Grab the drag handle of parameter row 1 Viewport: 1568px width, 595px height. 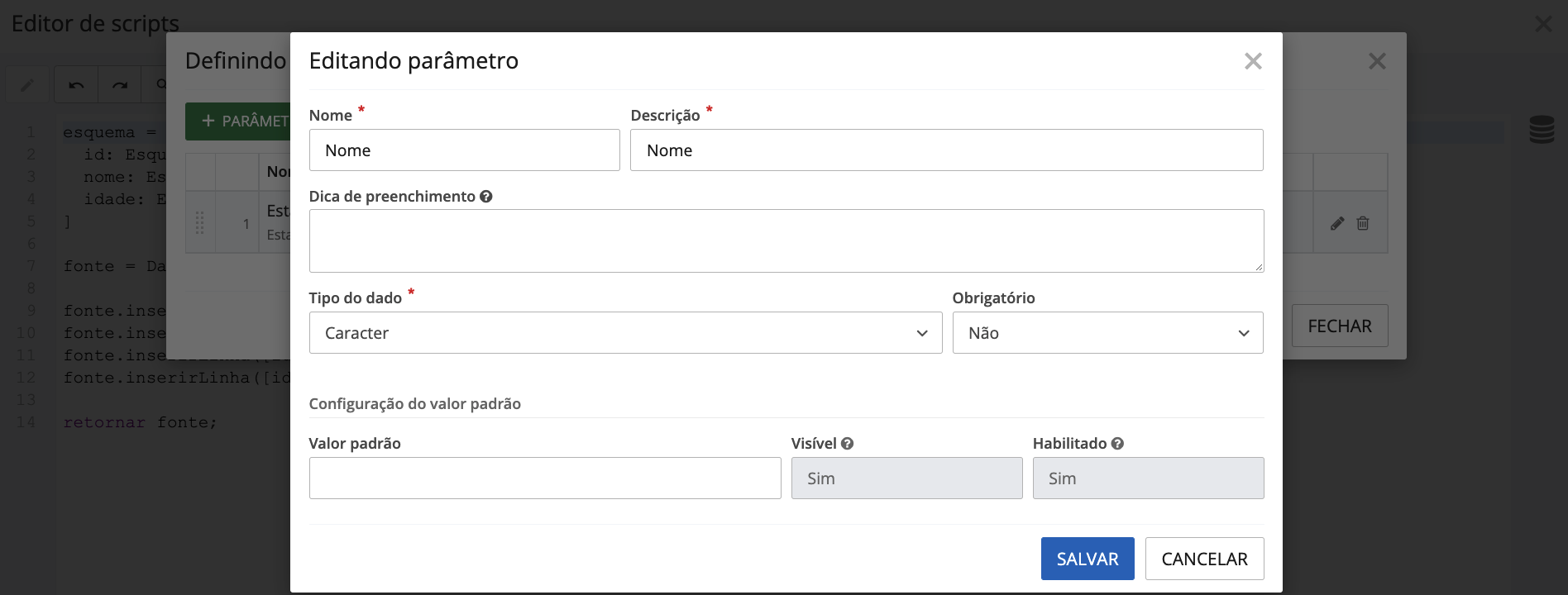(199, 223)
